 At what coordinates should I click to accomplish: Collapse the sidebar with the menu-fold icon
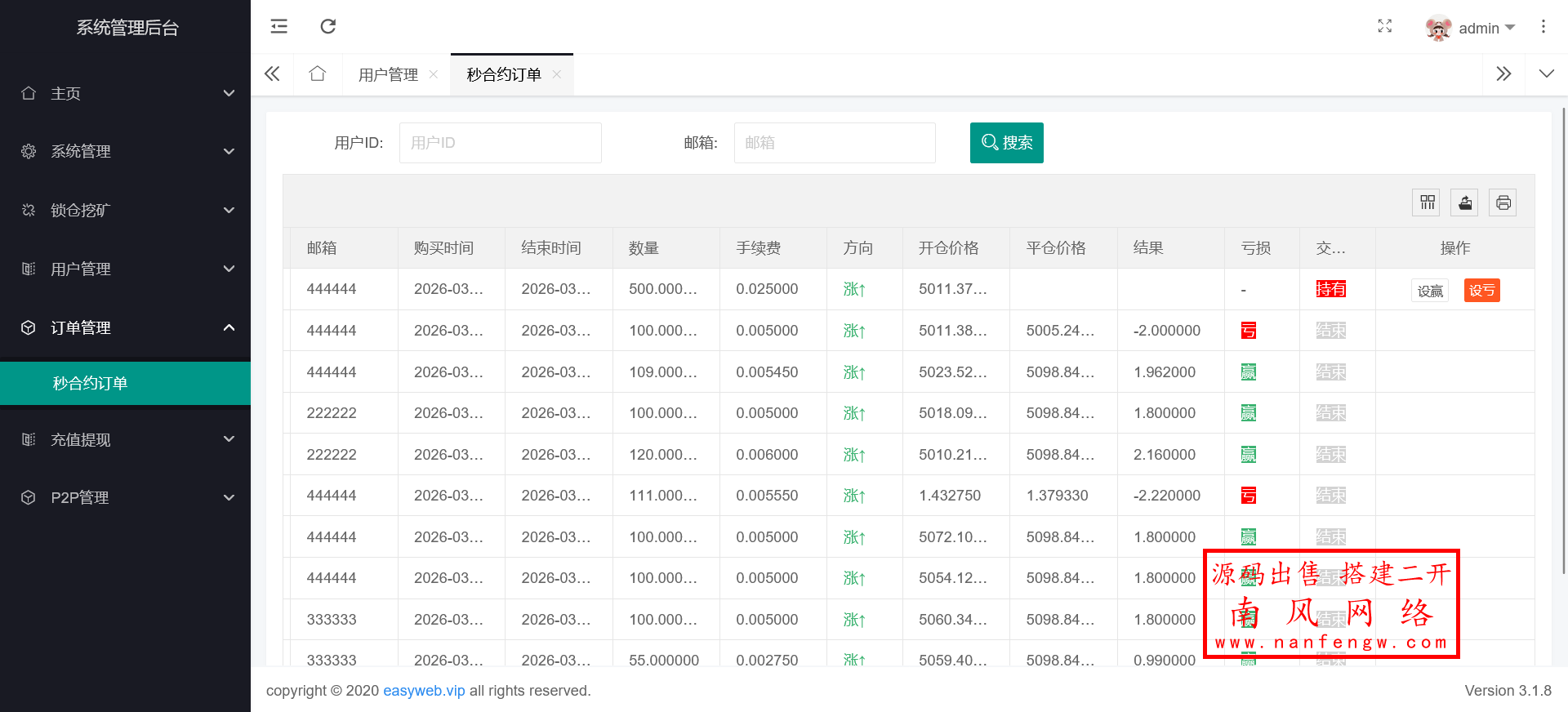279,26
